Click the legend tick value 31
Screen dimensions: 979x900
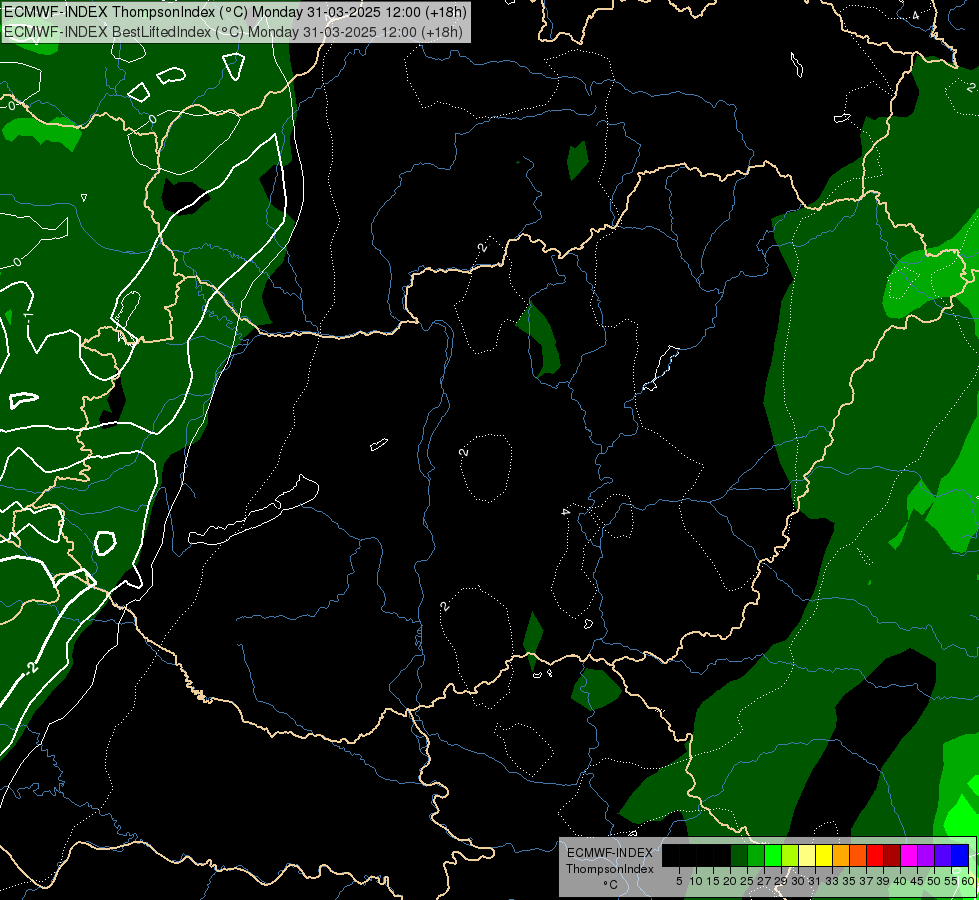point(815,881)
